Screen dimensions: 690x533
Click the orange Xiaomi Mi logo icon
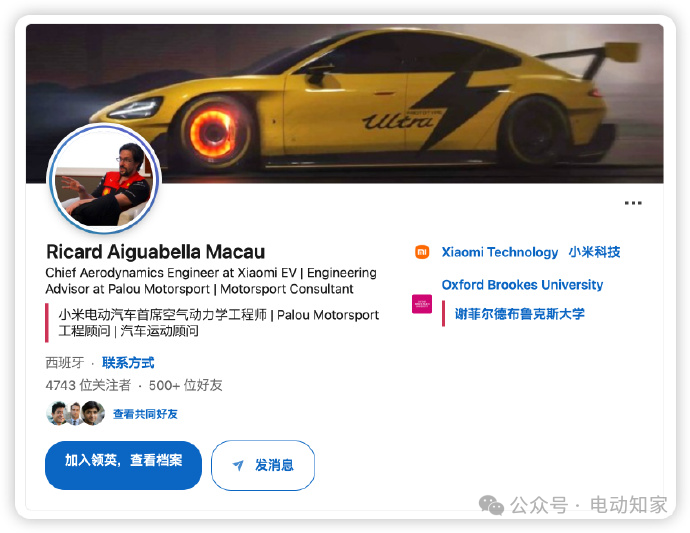click(x=422, y=252)
